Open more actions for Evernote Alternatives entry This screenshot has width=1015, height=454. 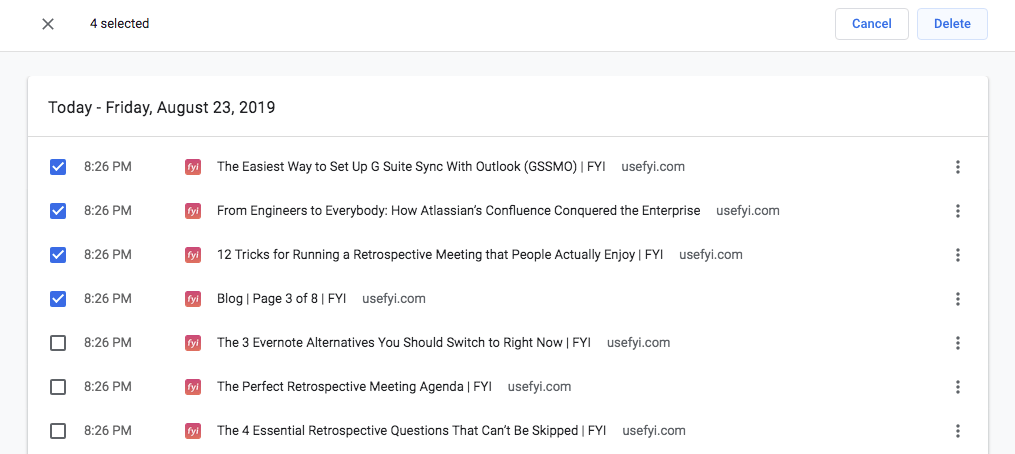[957, 343]
